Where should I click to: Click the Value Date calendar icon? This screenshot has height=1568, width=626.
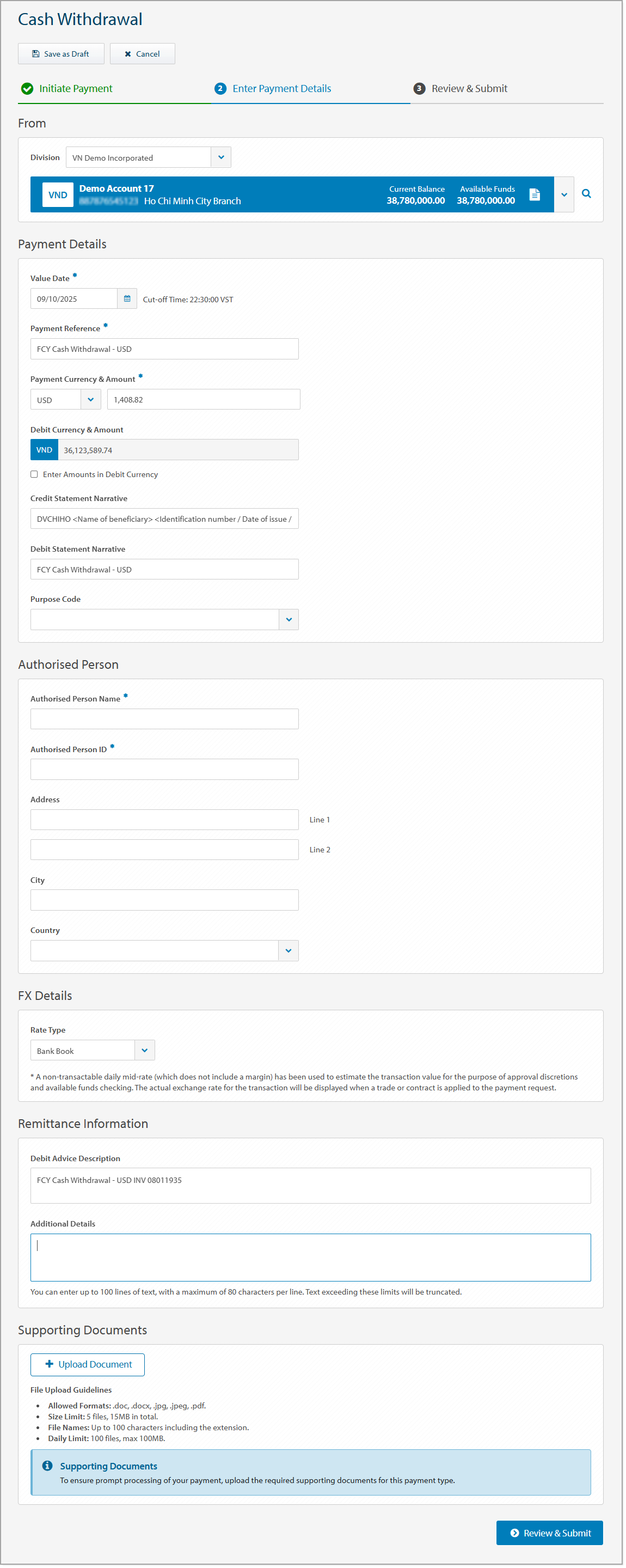pyautogui.click(x=127, y=299)
